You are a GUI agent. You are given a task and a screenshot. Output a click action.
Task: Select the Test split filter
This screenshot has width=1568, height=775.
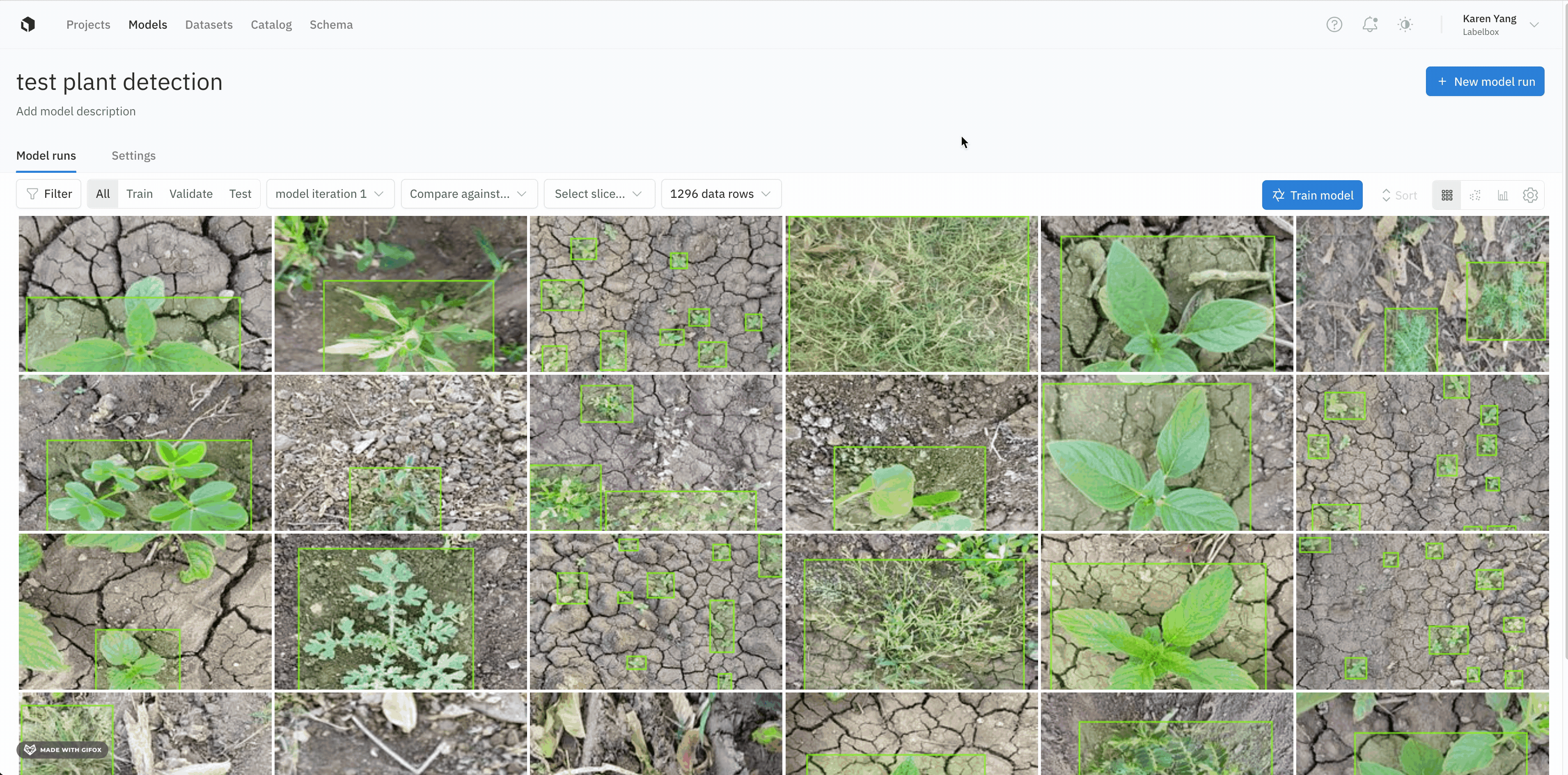(x=240, y=194)
